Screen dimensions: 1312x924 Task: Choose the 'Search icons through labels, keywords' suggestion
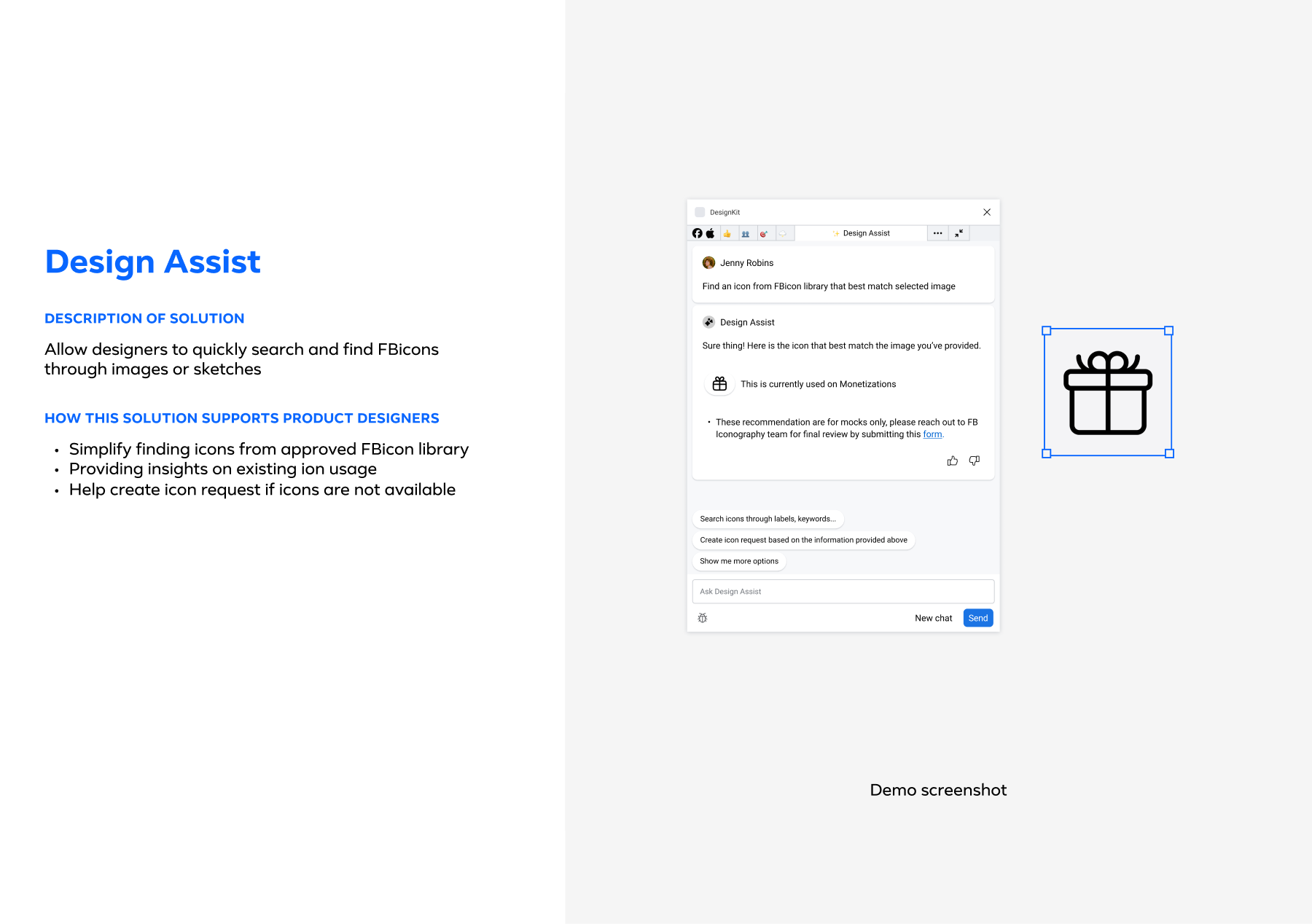tap(768, 519)
